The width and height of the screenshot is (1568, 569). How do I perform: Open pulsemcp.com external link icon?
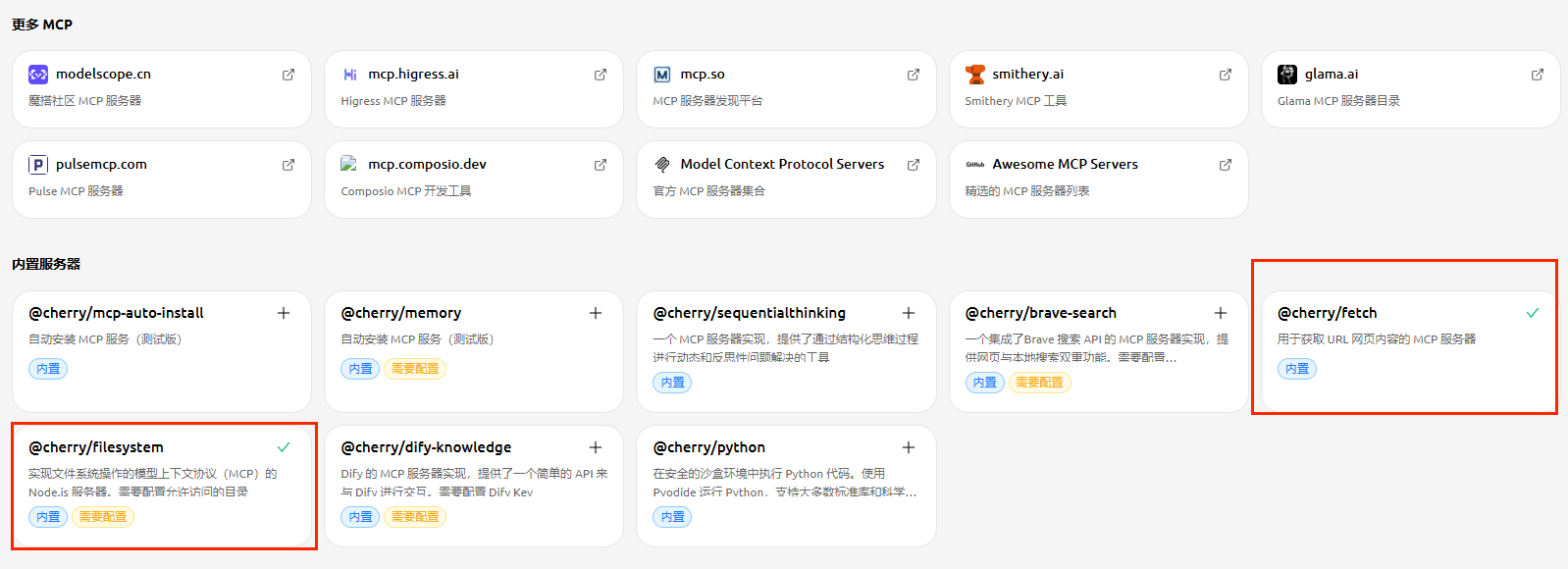click(288, 165)
